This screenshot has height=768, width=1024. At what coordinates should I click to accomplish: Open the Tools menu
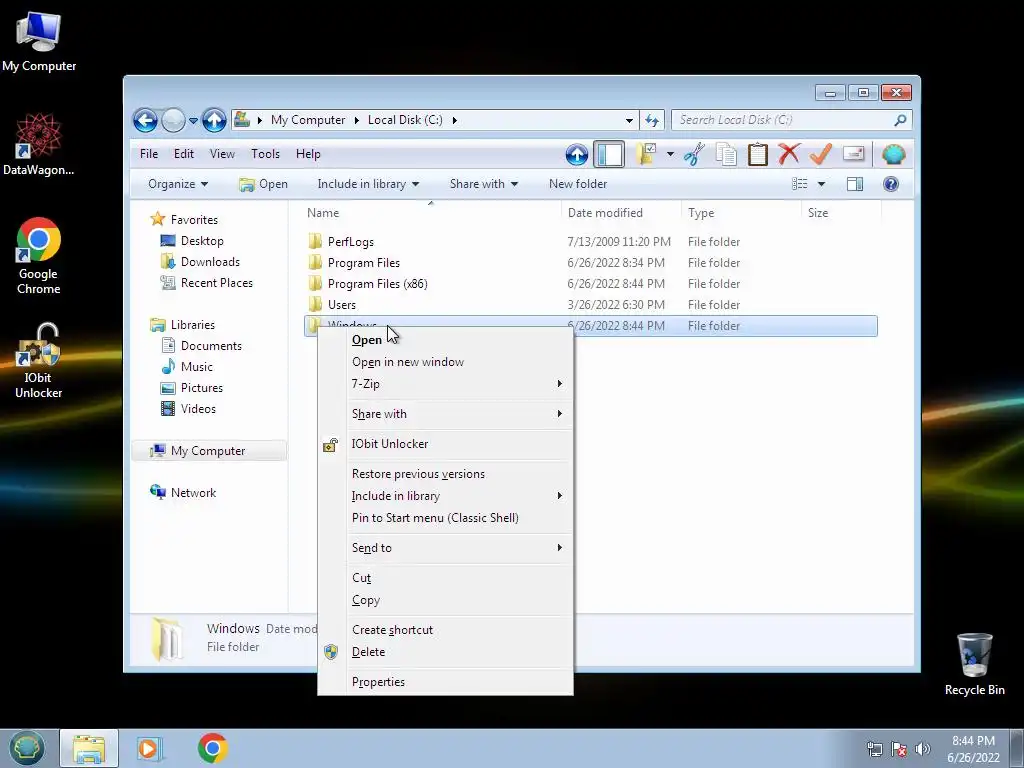pos(265,154)
